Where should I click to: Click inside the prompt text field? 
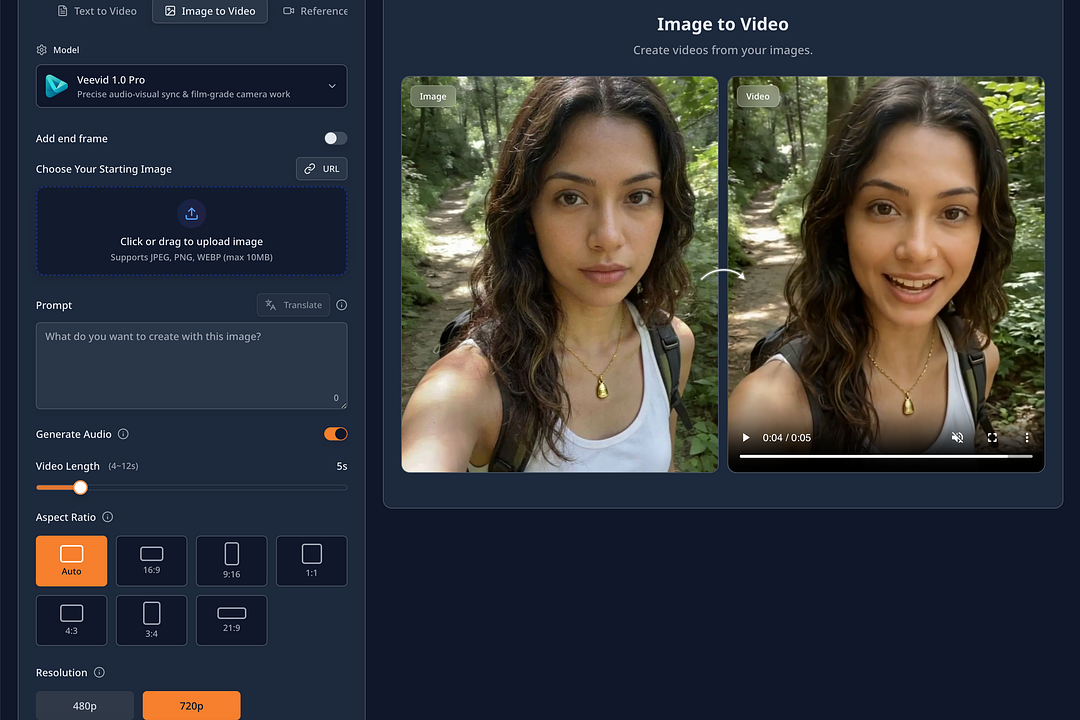[x=191, y=365]
